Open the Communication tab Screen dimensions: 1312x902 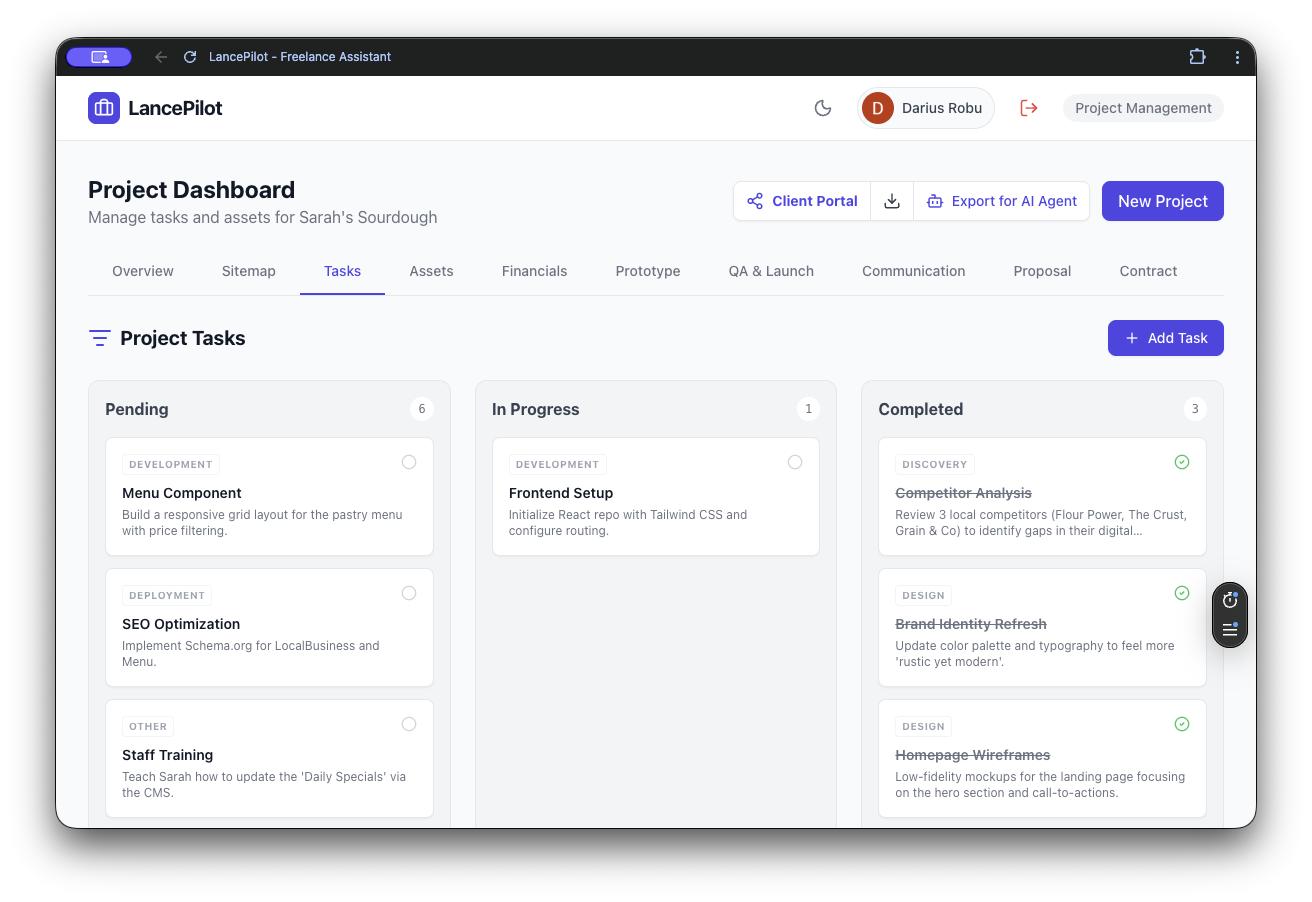[x=914, y=271]
